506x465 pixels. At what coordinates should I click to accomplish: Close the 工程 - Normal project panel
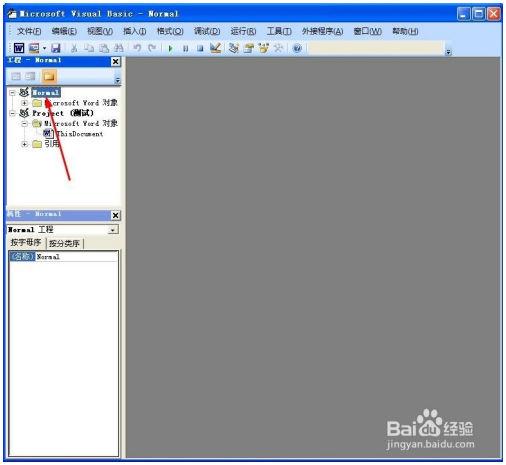(115, 62)
